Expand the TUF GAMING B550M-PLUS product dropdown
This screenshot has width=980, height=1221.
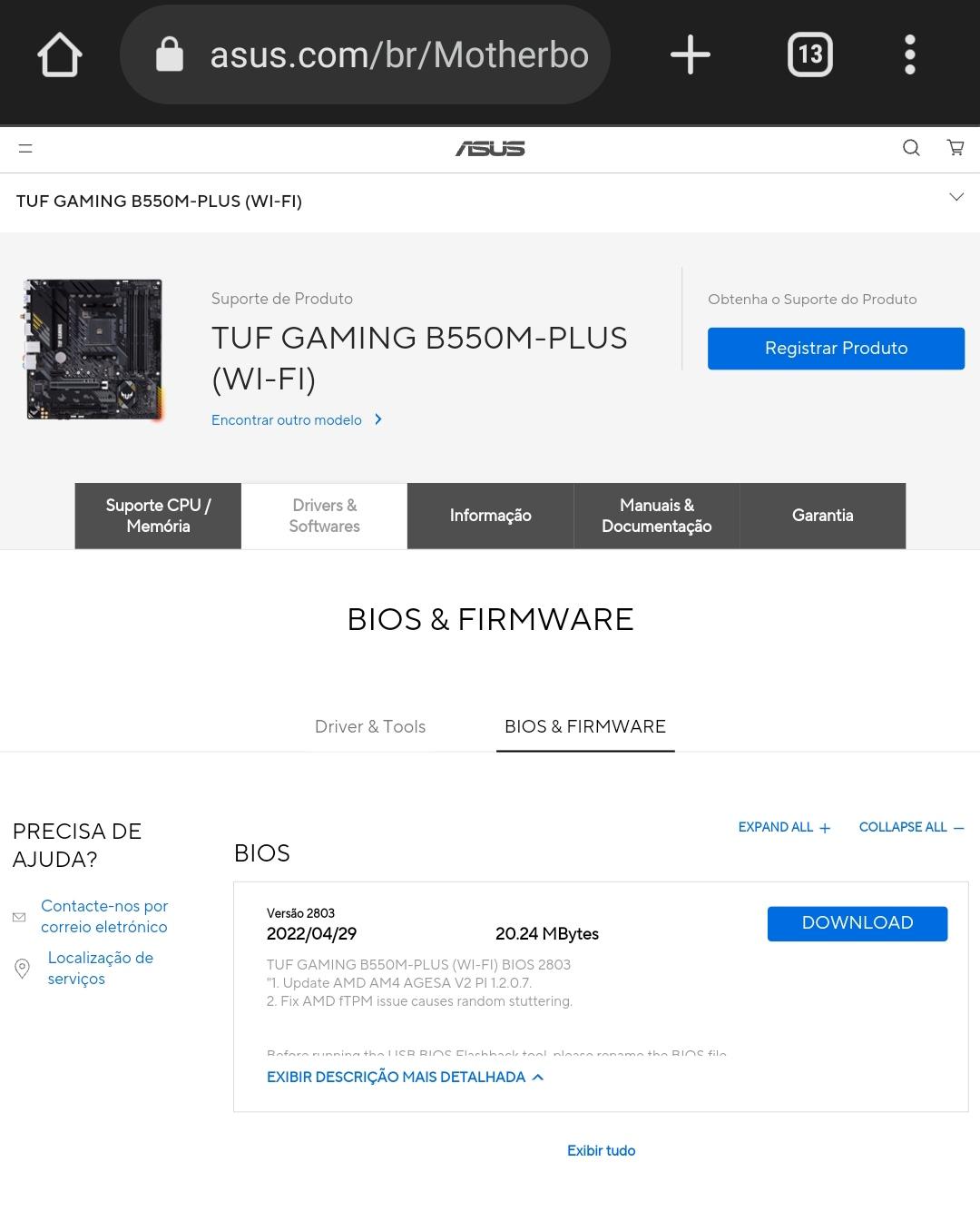956,197
